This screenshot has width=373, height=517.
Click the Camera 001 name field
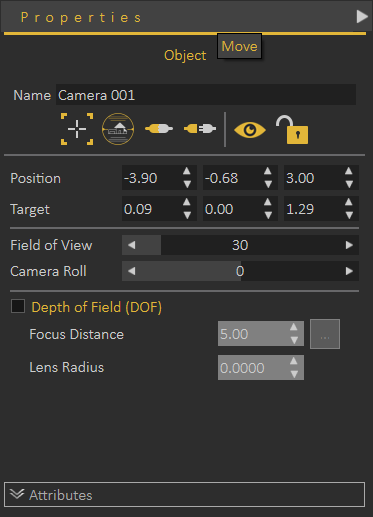(206, 95)
